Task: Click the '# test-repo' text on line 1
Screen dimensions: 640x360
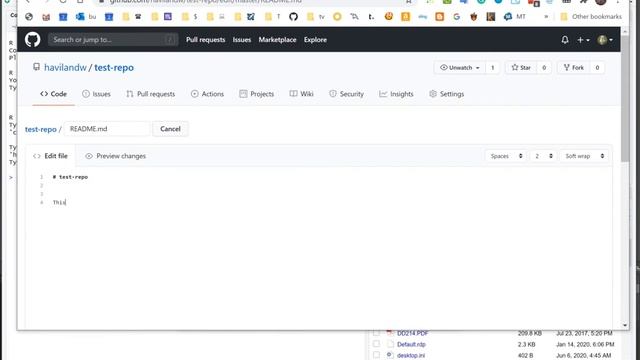Action: pos(70,177)
